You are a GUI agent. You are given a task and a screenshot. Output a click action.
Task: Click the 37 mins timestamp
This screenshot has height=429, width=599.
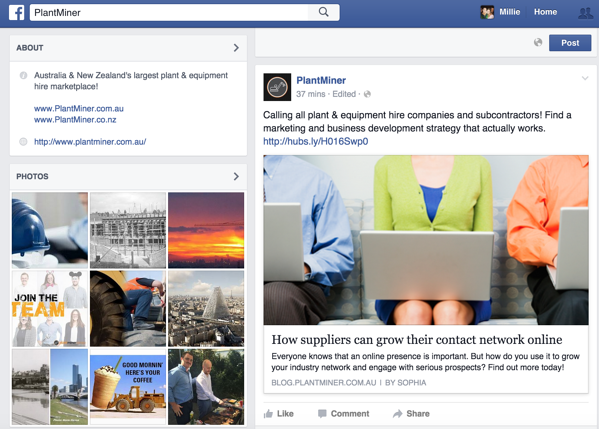click(311, 94)
